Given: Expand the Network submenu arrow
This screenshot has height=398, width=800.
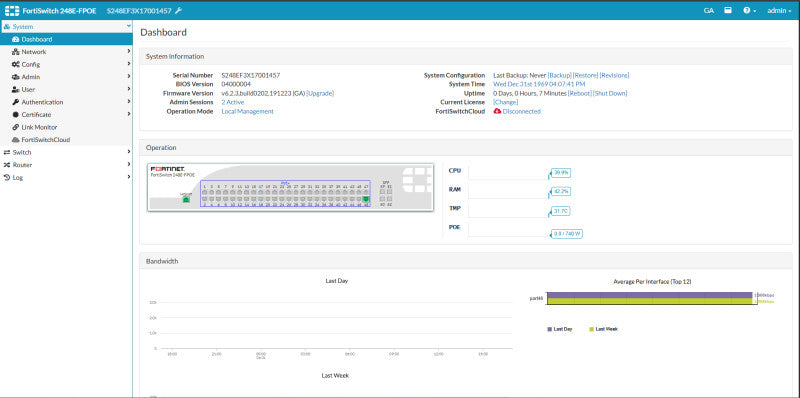Looking at the screenshot, I should tap(129, 52).
